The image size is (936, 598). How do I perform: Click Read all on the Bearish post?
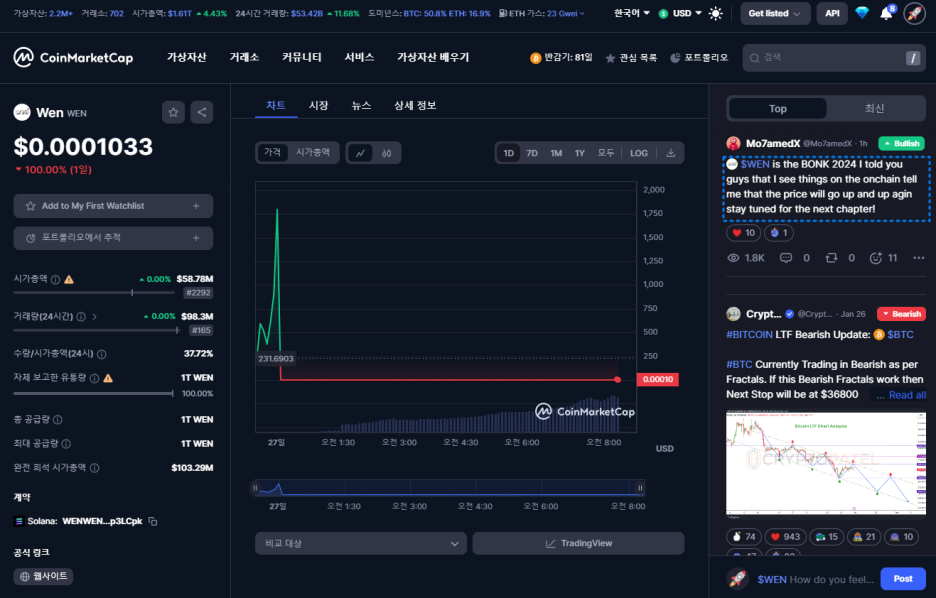[x=907, y=395]
